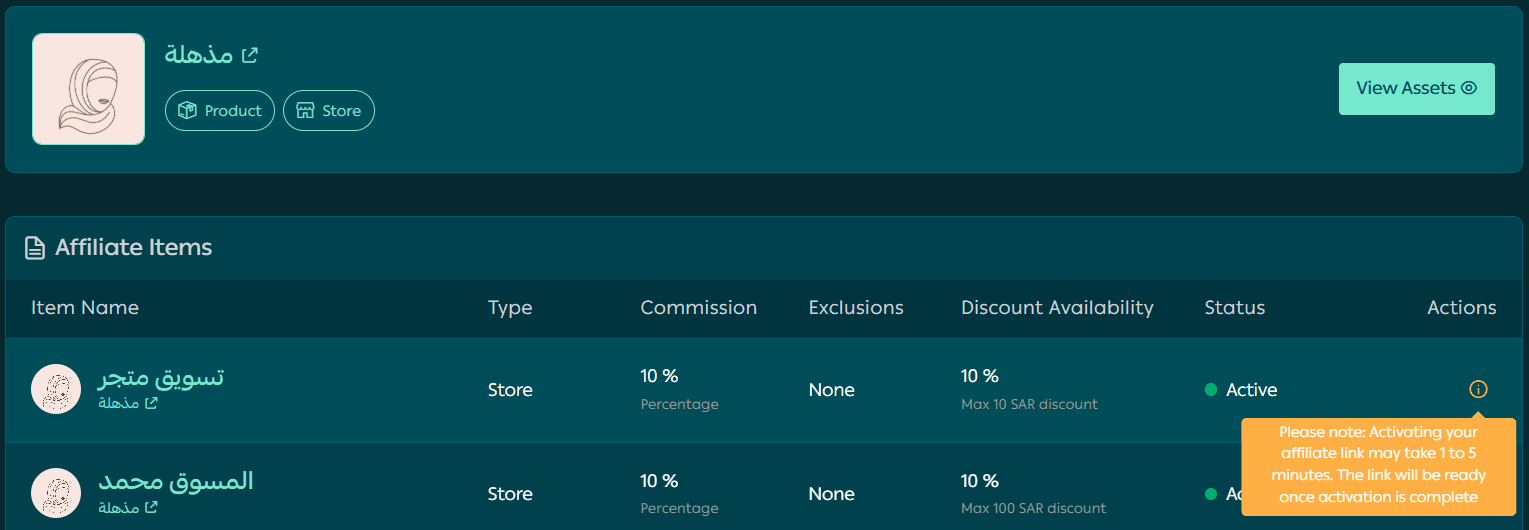The width and height of the screenshot is (1529, 530).
Task: Click the box icon in the Product tag
Action: (186, 111)
